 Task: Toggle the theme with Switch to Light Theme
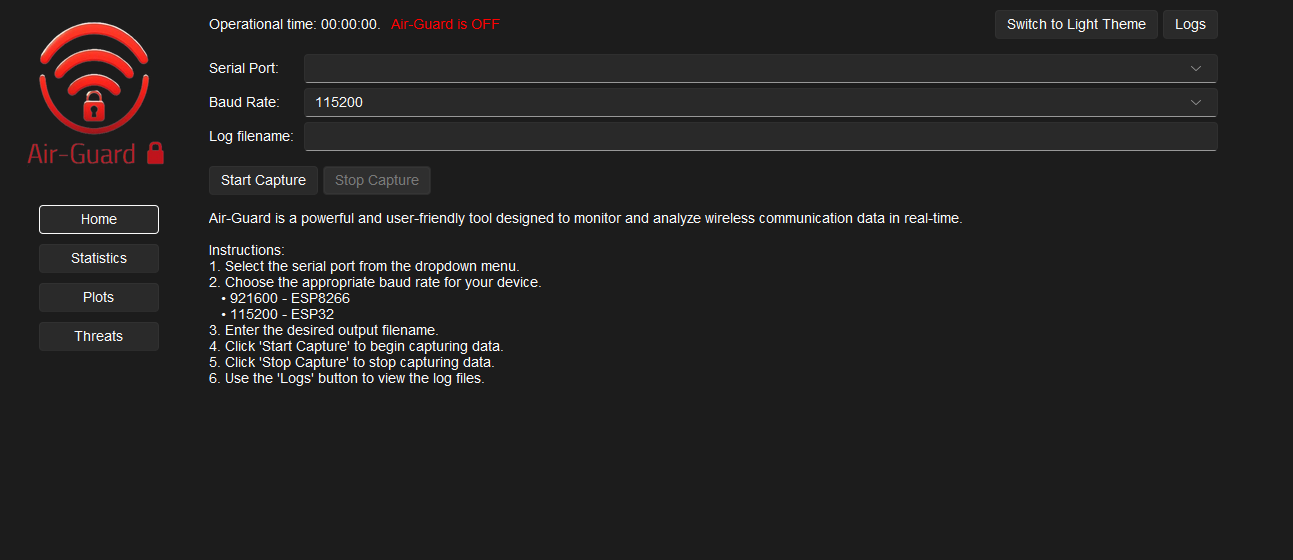(1076, 24)
